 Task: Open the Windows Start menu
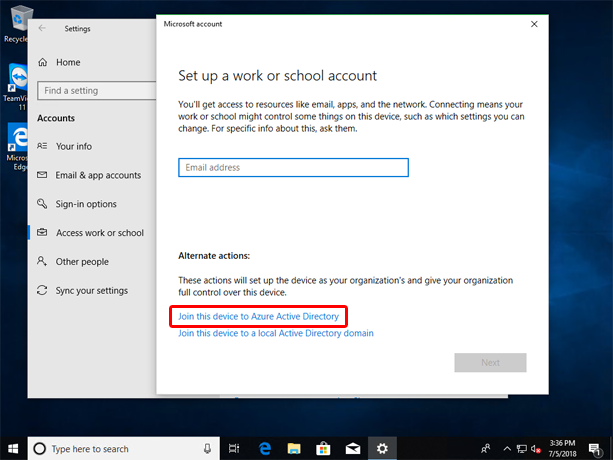[13, 448]
